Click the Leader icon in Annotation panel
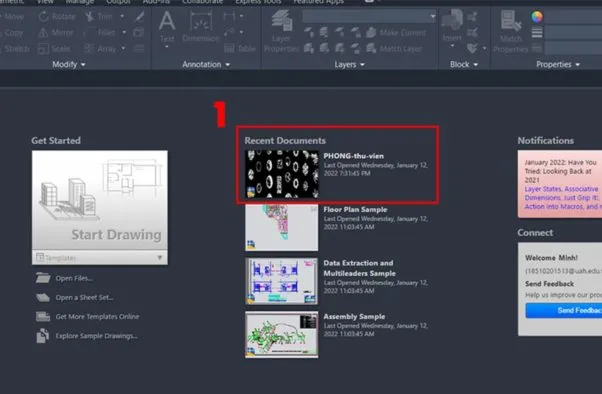Viewport: 602px width, 394px height. [x=229, y=32]
